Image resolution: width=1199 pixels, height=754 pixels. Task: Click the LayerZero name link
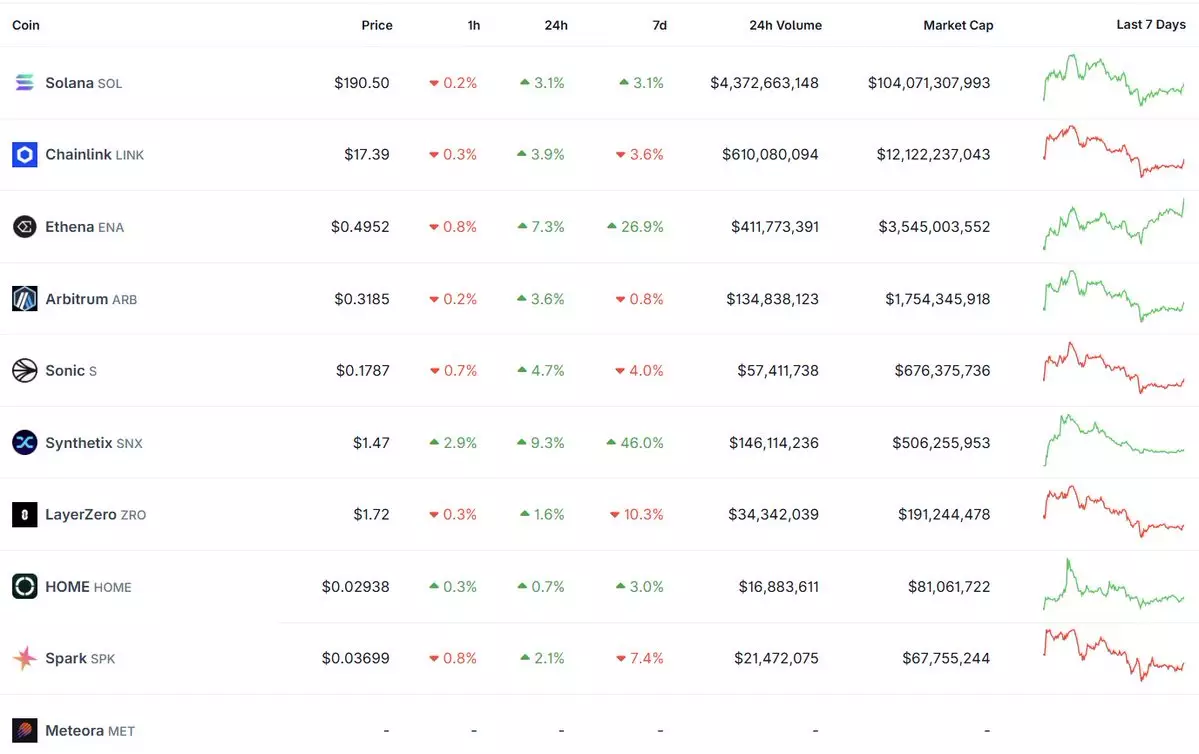coord(81,515)
